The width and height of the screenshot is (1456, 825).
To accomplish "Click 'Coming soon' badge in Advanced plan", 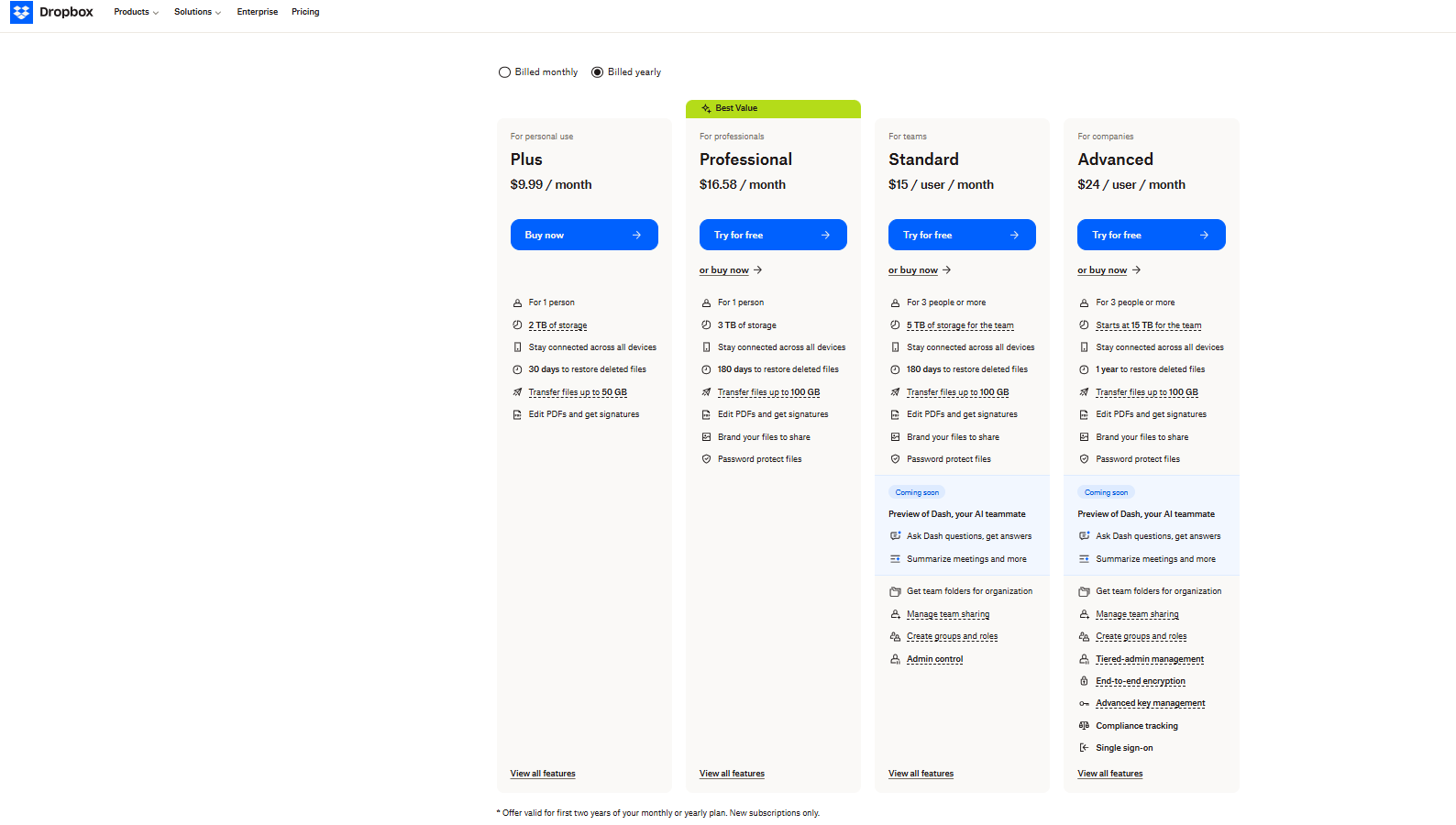I will click(1106, 493).
